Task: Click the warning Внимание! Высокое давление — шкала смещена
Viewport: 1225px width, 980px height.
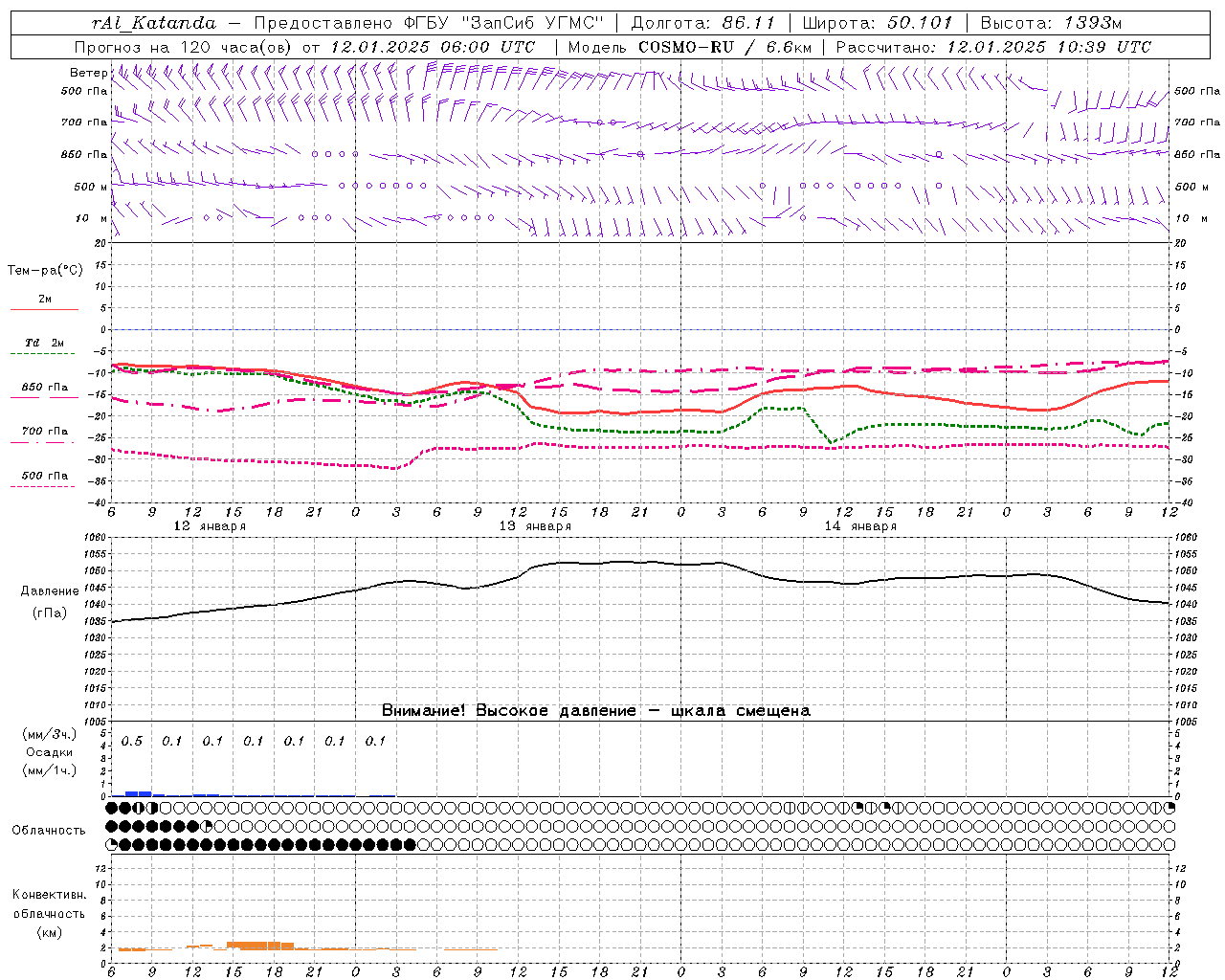Action: tap(596, 711)
